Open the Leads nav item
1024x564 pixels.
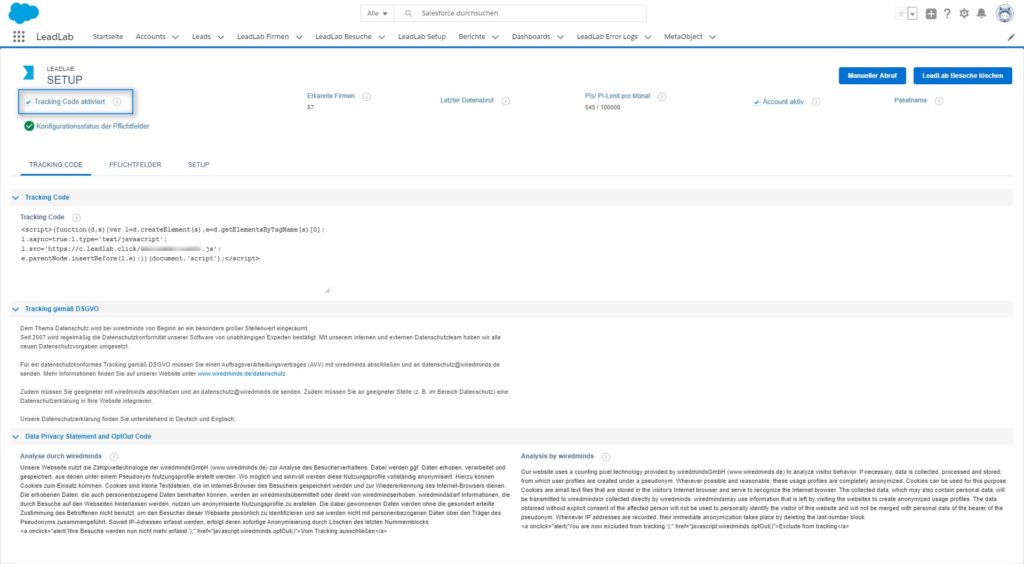201,37
